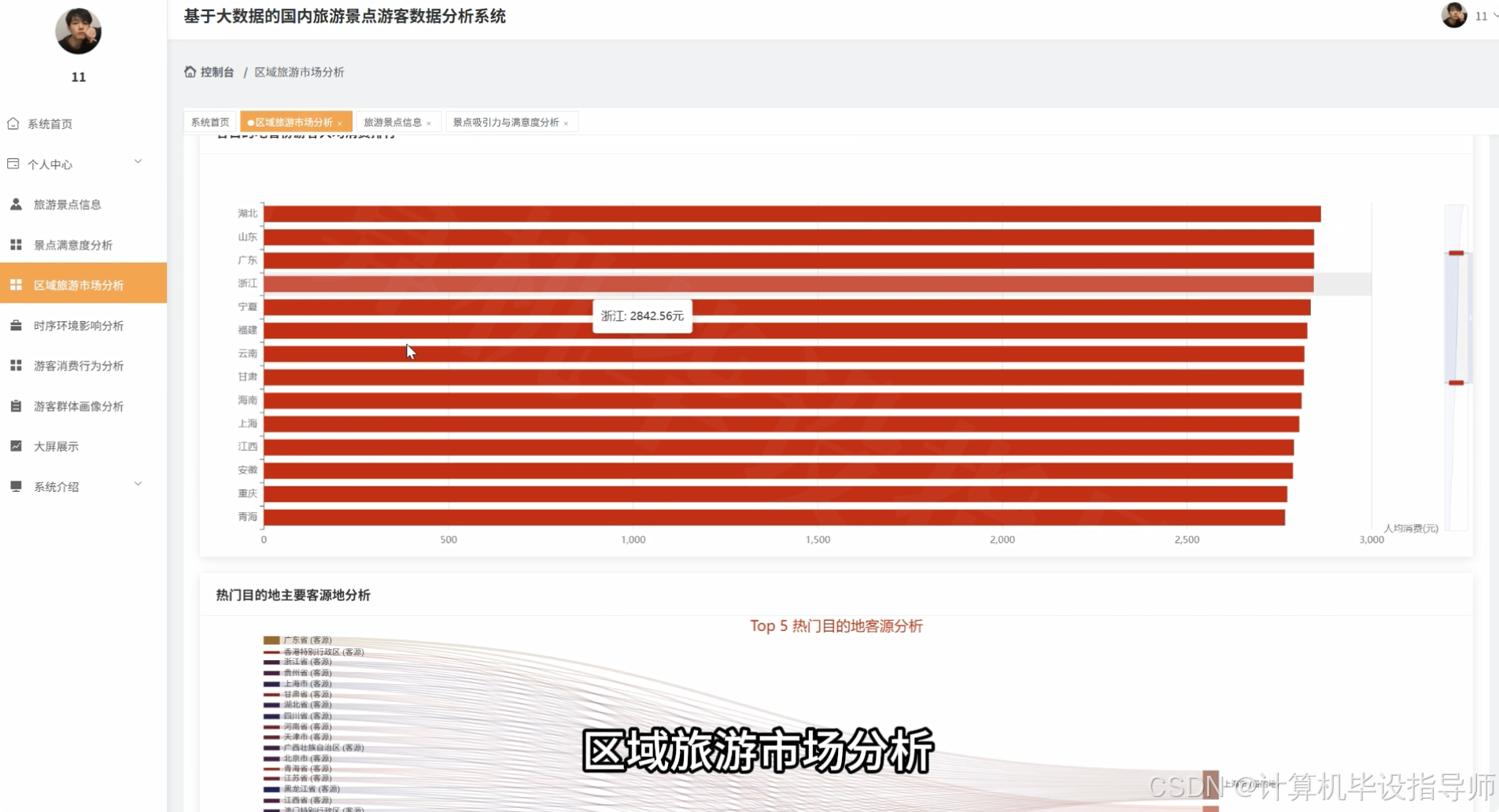Select the 时序环境影响分析 briefcase icon
Screen dimensions: 1499x812
16,325
